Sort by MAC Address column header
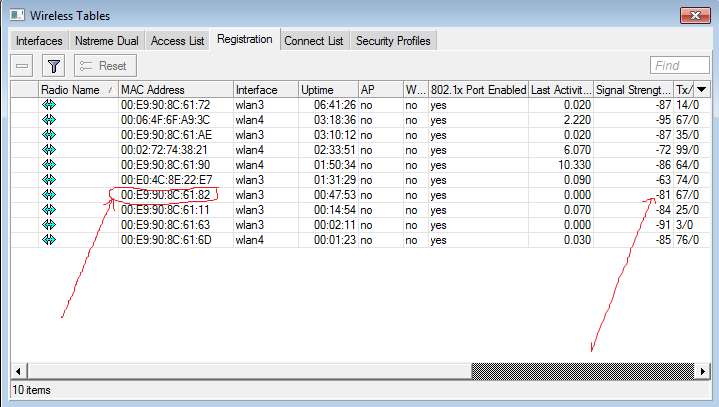This screenshot has height=407, width=719. [x=176, y=90]
